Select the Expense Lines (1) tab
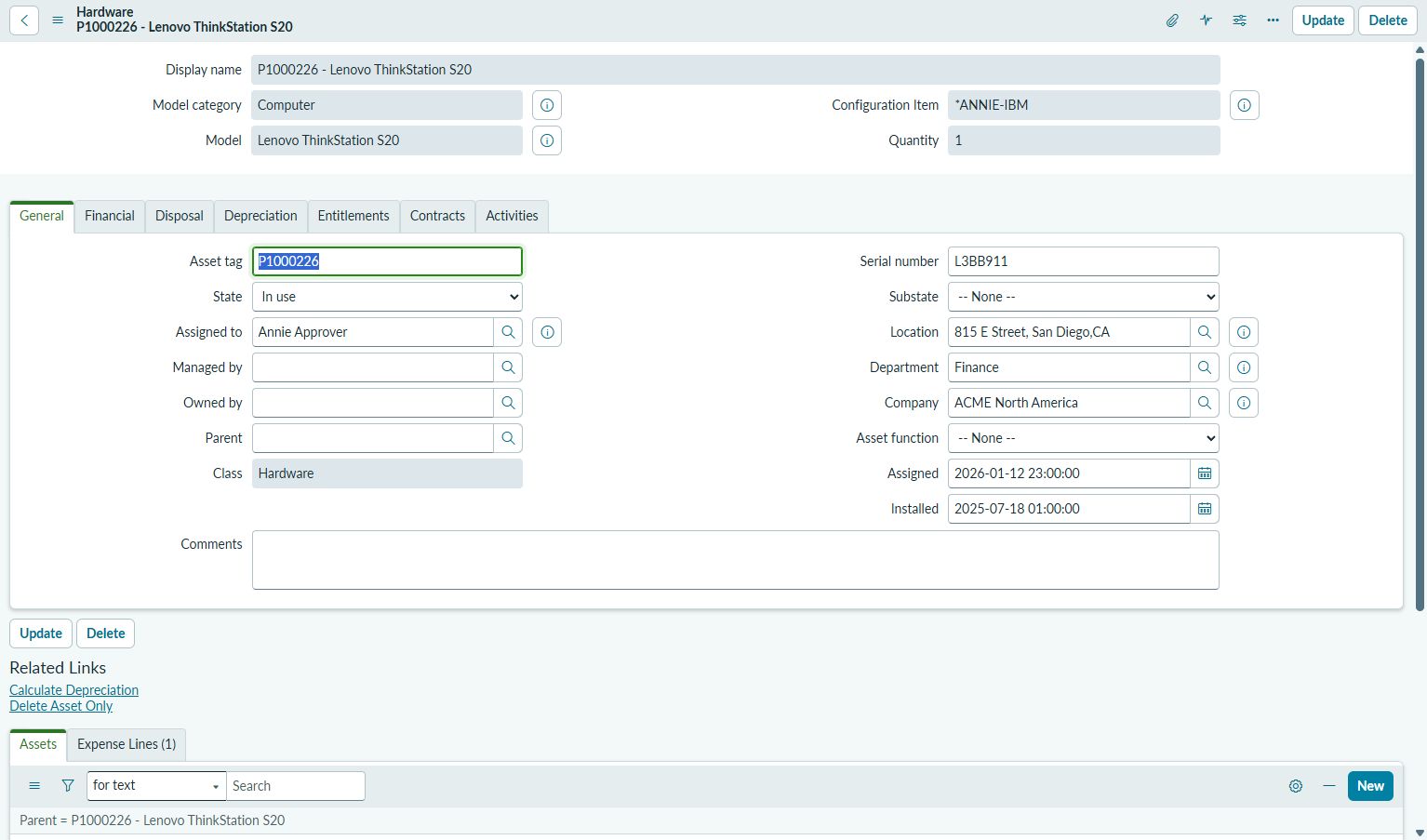The image size is (1427, 840). 127,744
